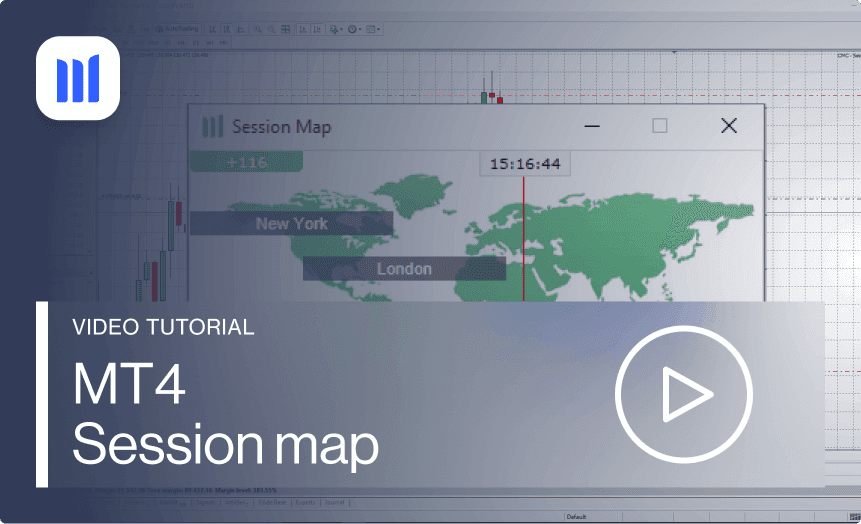Click the tile windows grid icon

pyautogui.click(x=285, y=29)
